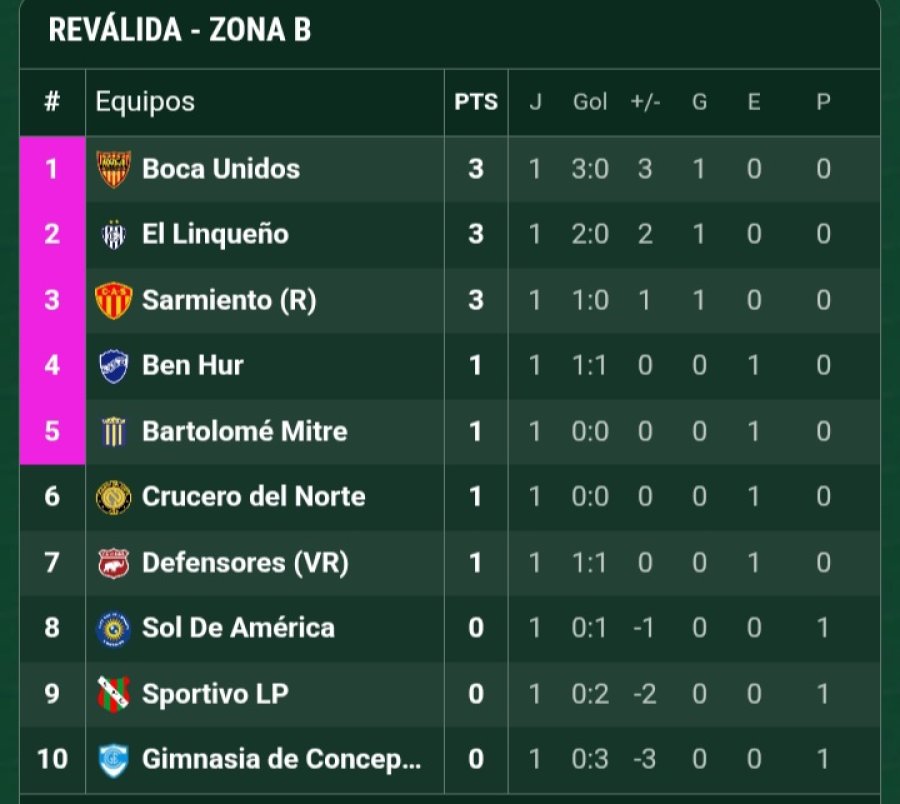Click the Ben Hur team crest

(113, 366)
